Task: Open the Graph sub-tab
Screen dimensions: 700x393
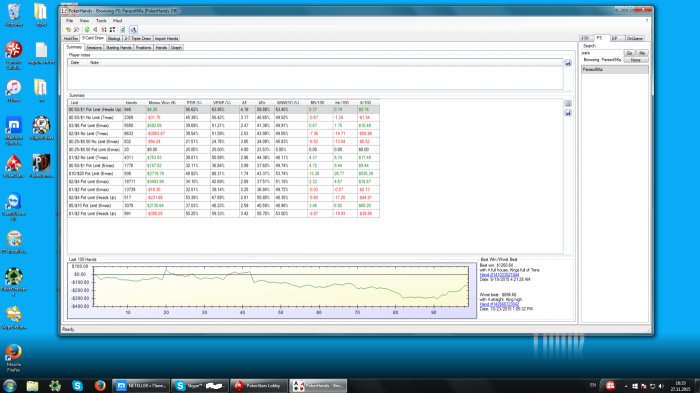Action: pyautogui.click(x=176, y=47)
